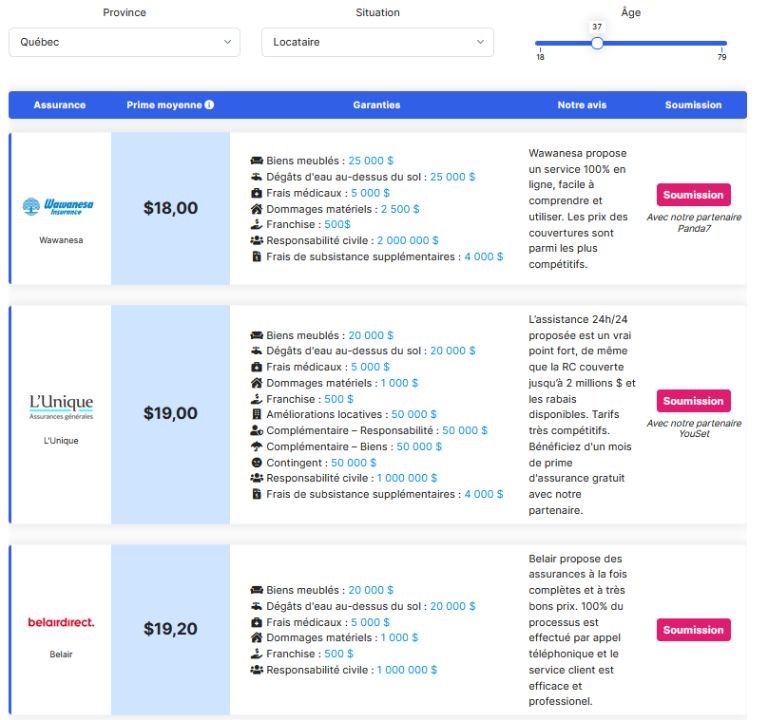
Task: Click the text Avec notre partenaire Panda7
Action: click(x=694, y=223)
